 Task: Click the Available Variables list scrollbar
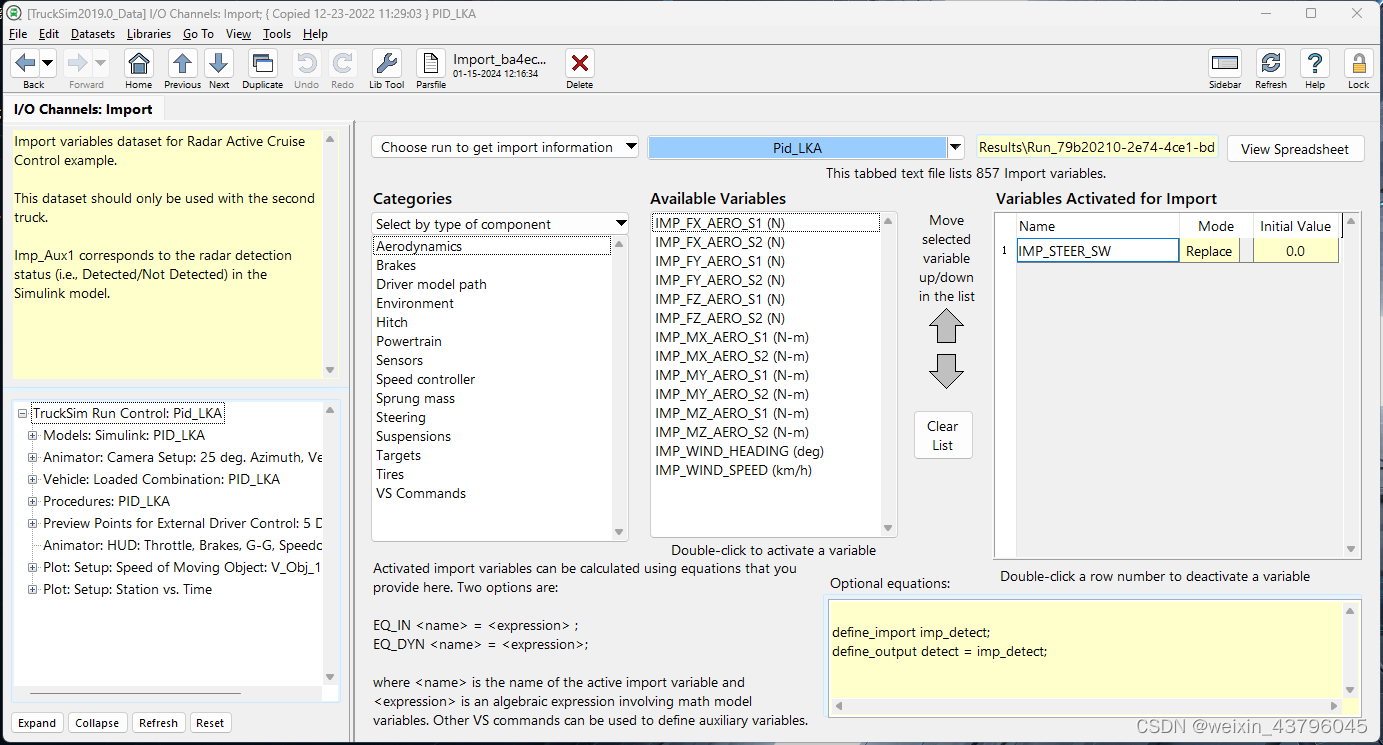887,375
